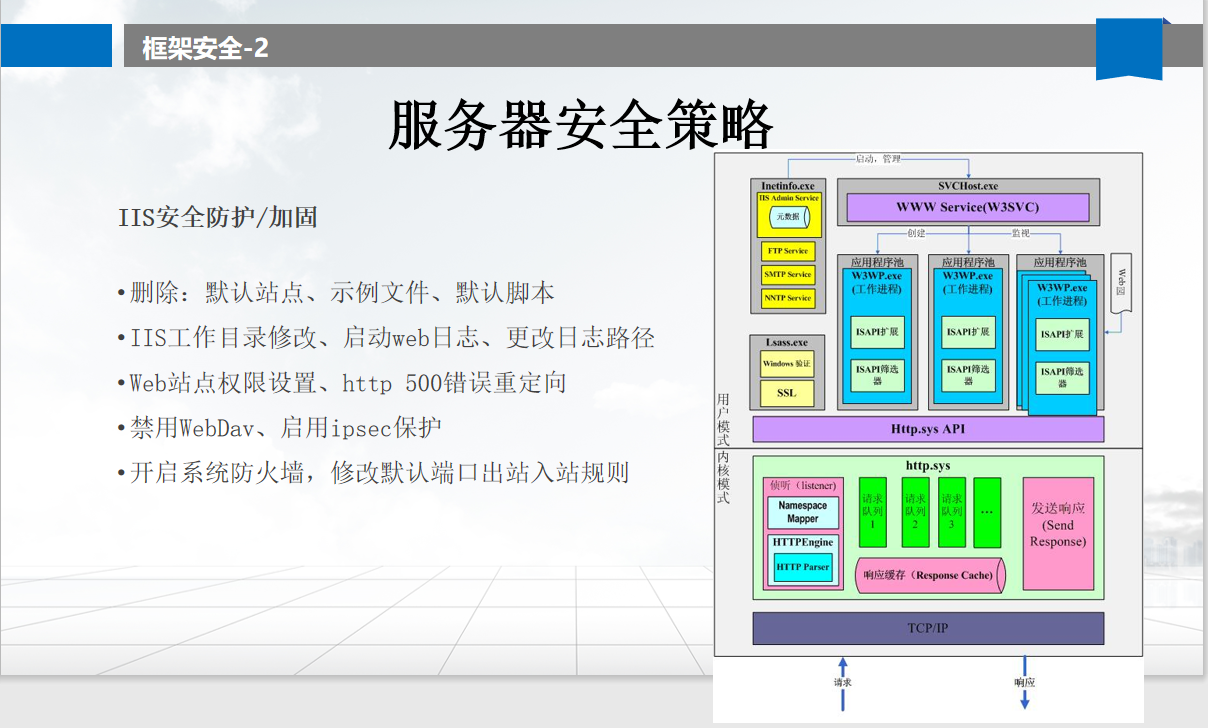Click the '元数据' cylinder shape

coord(788,217)
